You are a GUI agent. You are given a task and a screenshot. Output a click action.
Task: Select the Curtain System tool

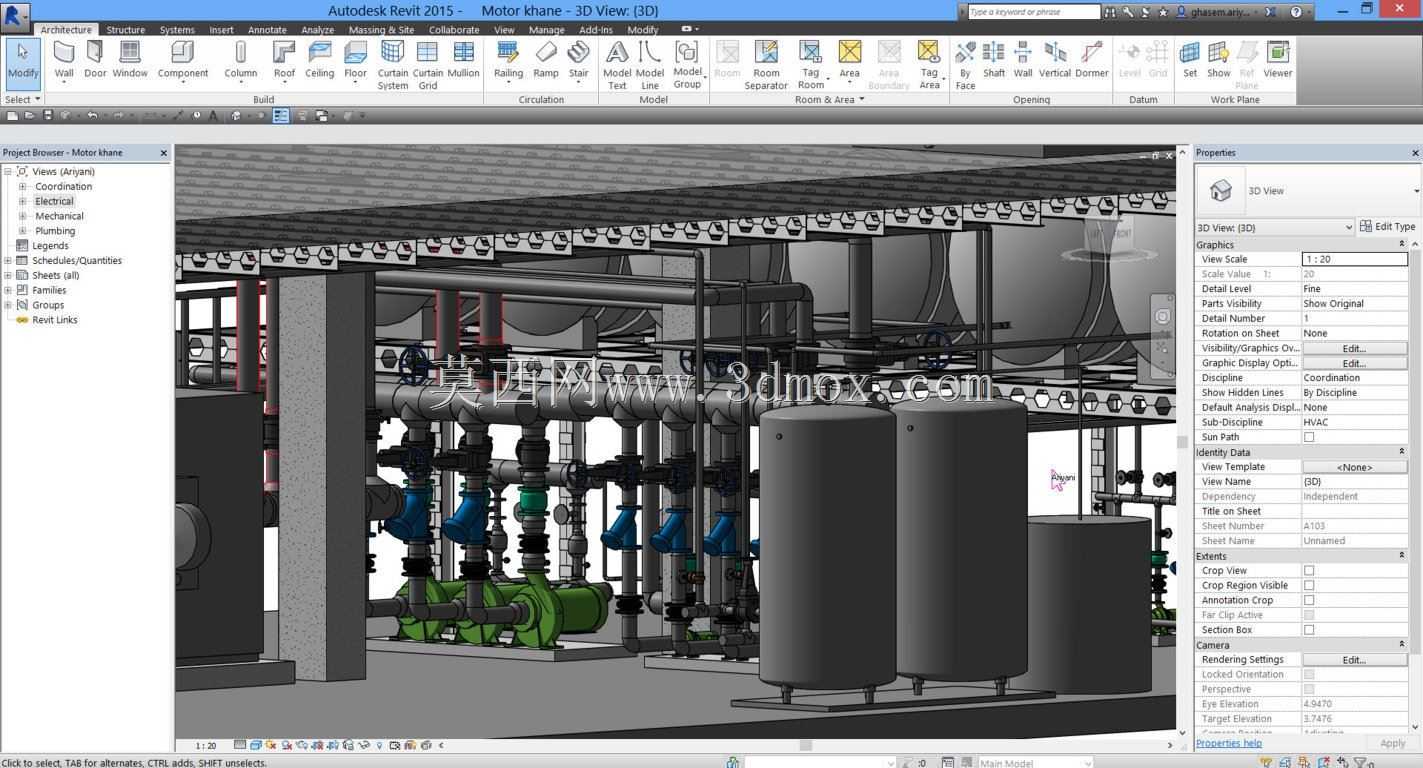click(x=393, y=65)
